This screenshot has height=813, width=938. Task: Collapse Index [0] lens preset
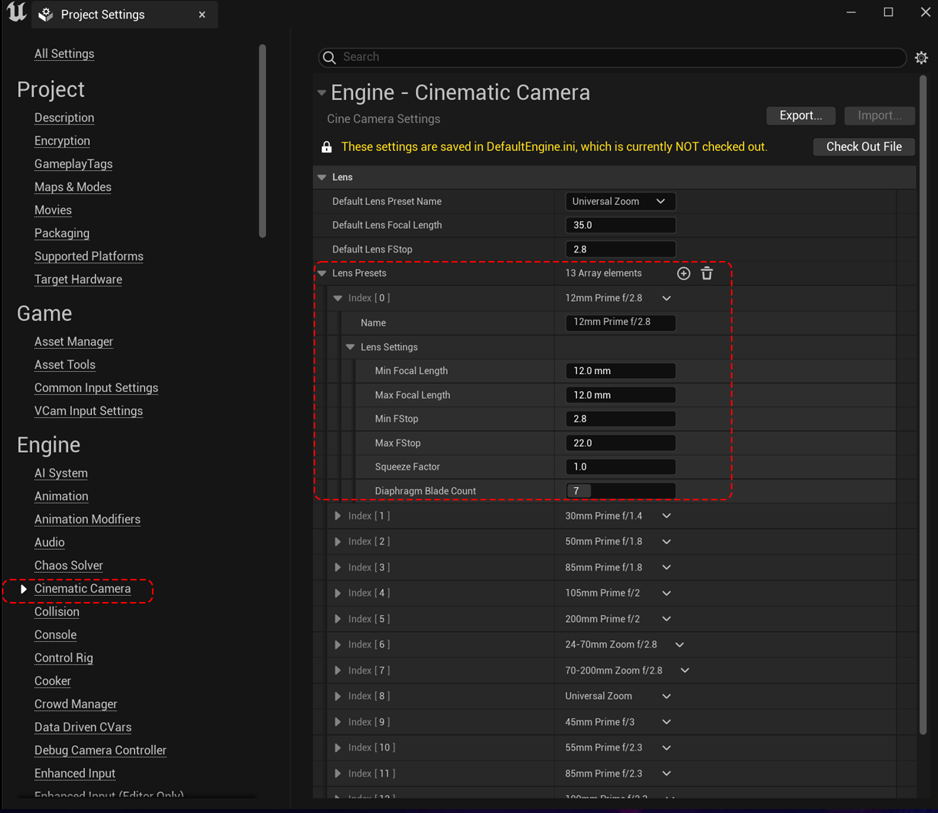(x=338, y=298)
